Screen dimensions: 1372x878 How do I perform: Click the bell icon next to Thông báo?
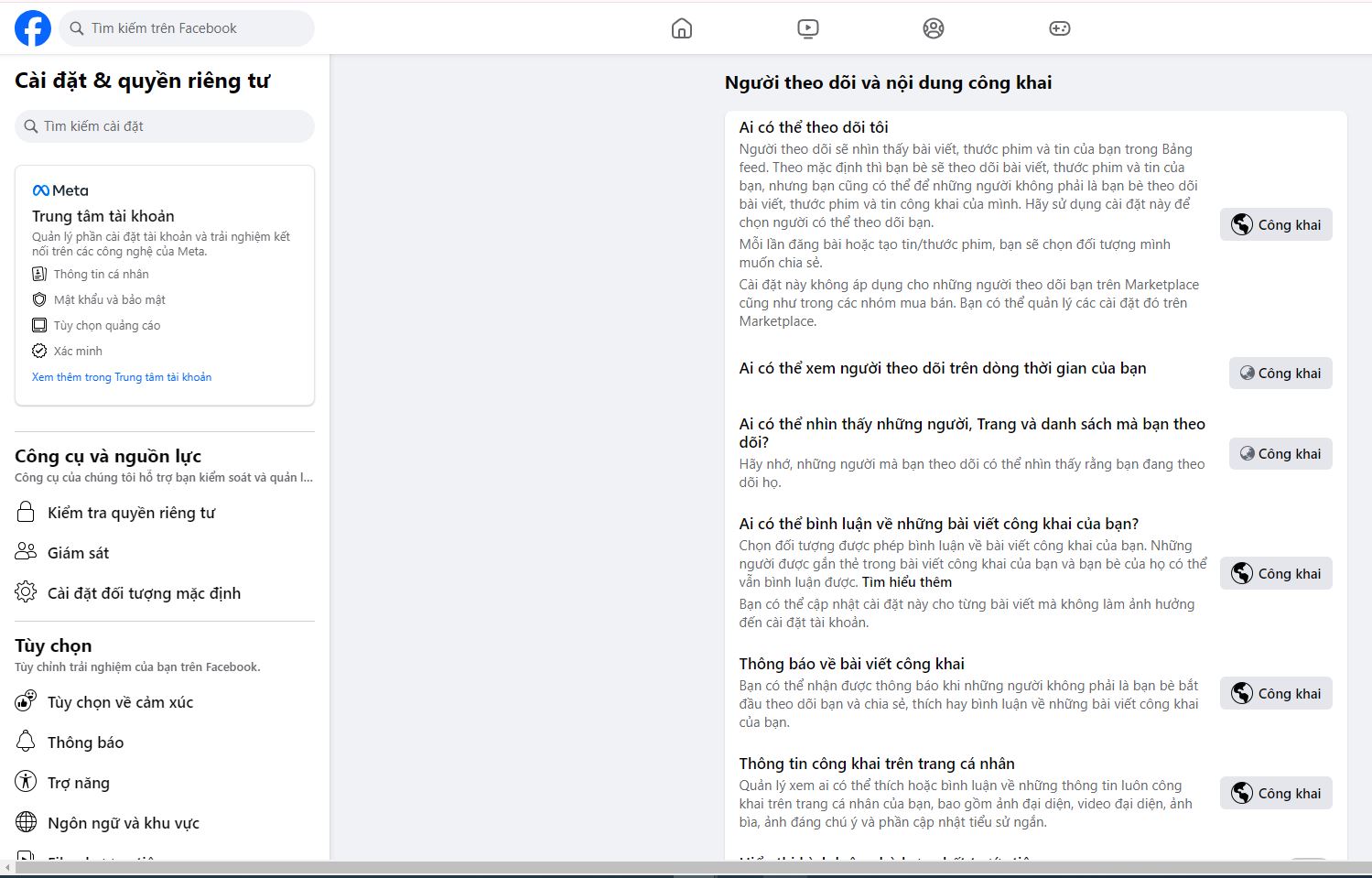[26, 742]
